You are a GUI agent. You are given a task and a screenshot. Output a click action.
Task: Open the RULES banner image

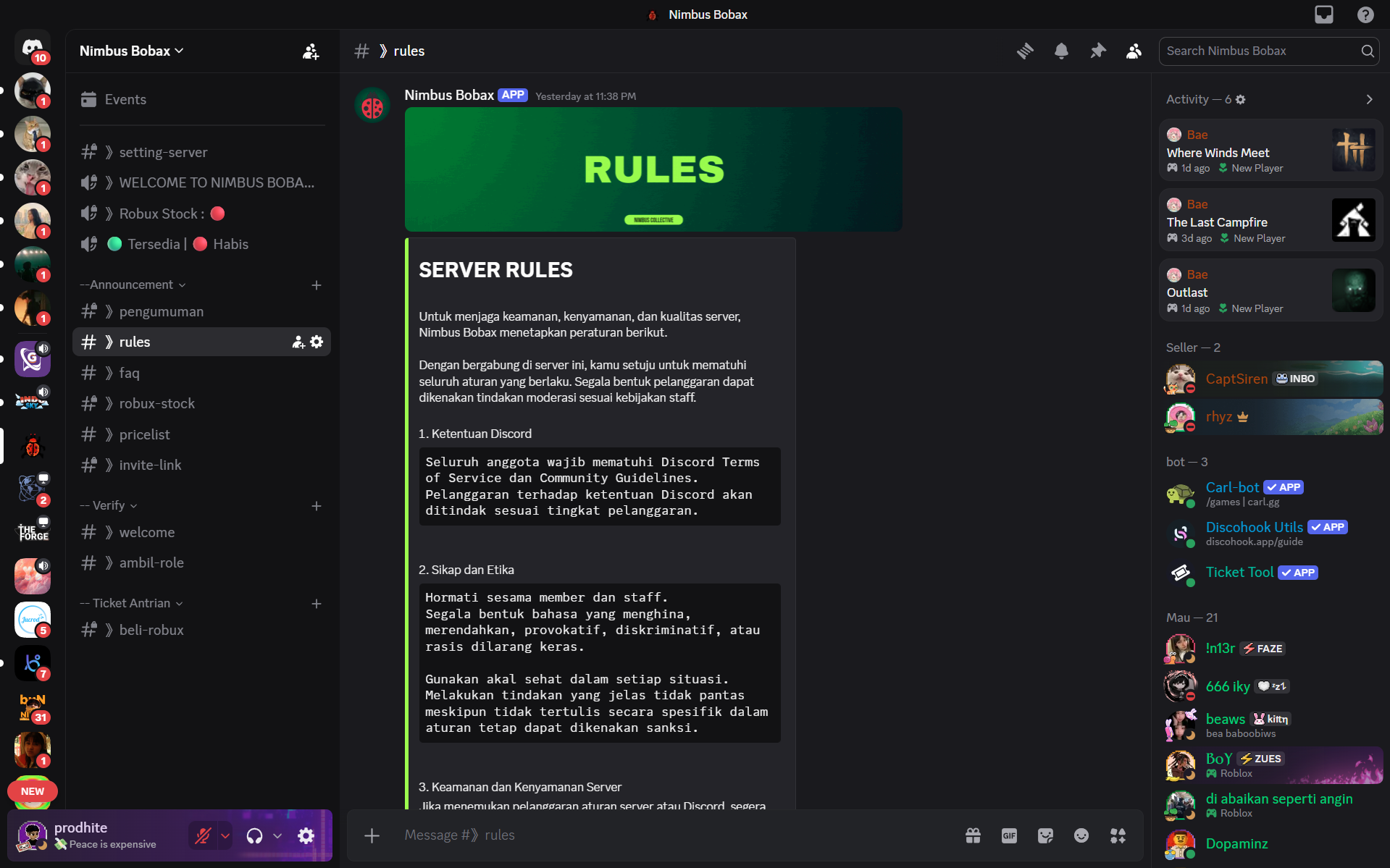653,169
